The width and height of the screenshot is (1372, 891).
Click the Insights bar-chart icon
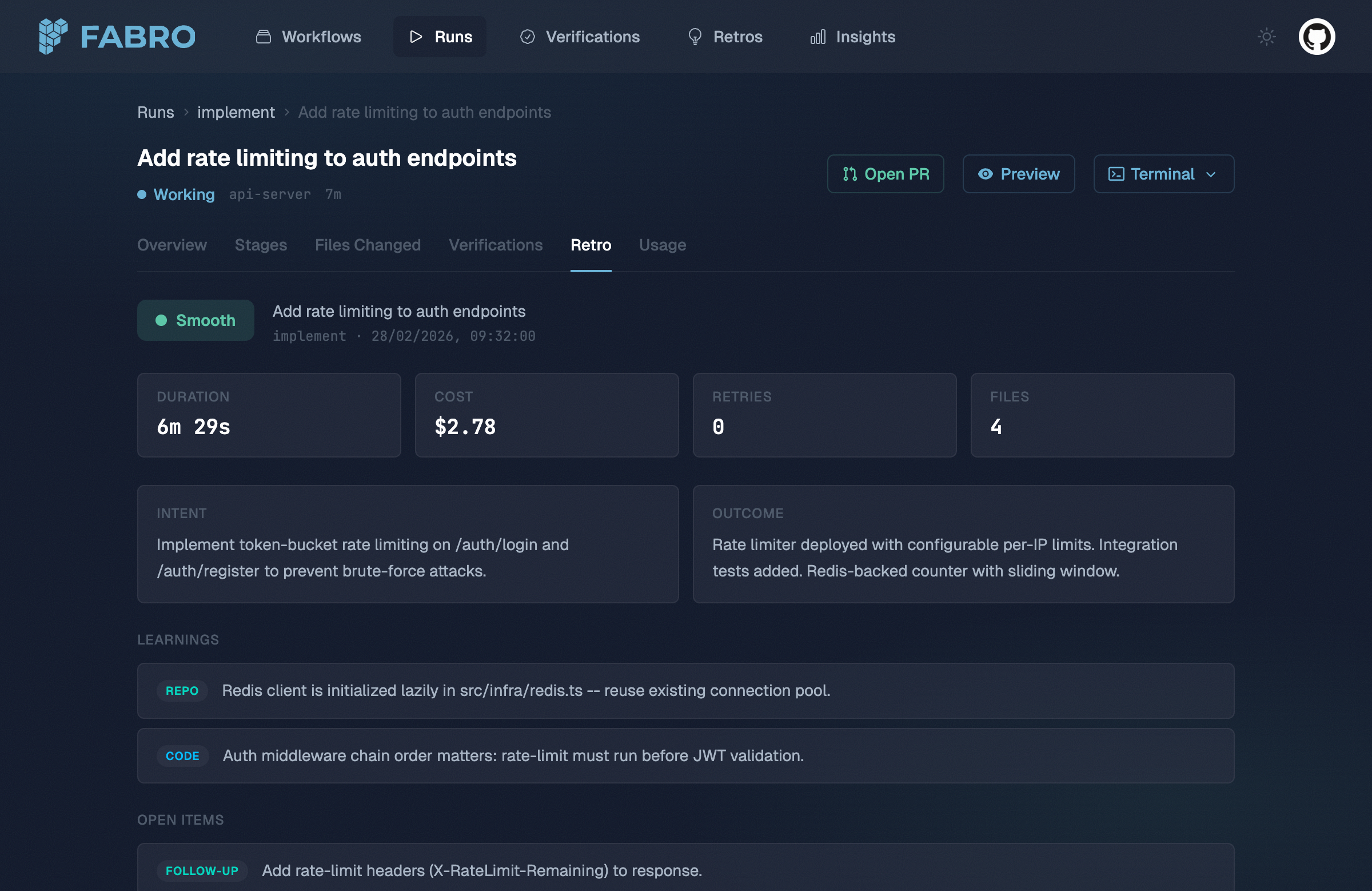[818, 37]
